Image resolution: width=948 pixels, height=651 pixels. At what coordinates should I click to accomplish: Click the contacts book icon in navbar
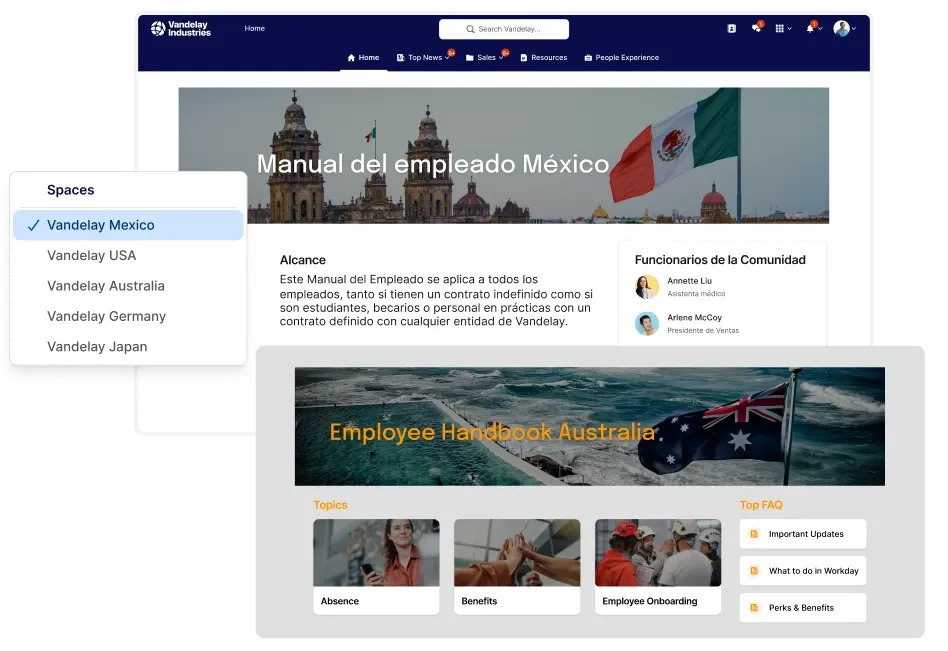[x=732, y=28]
